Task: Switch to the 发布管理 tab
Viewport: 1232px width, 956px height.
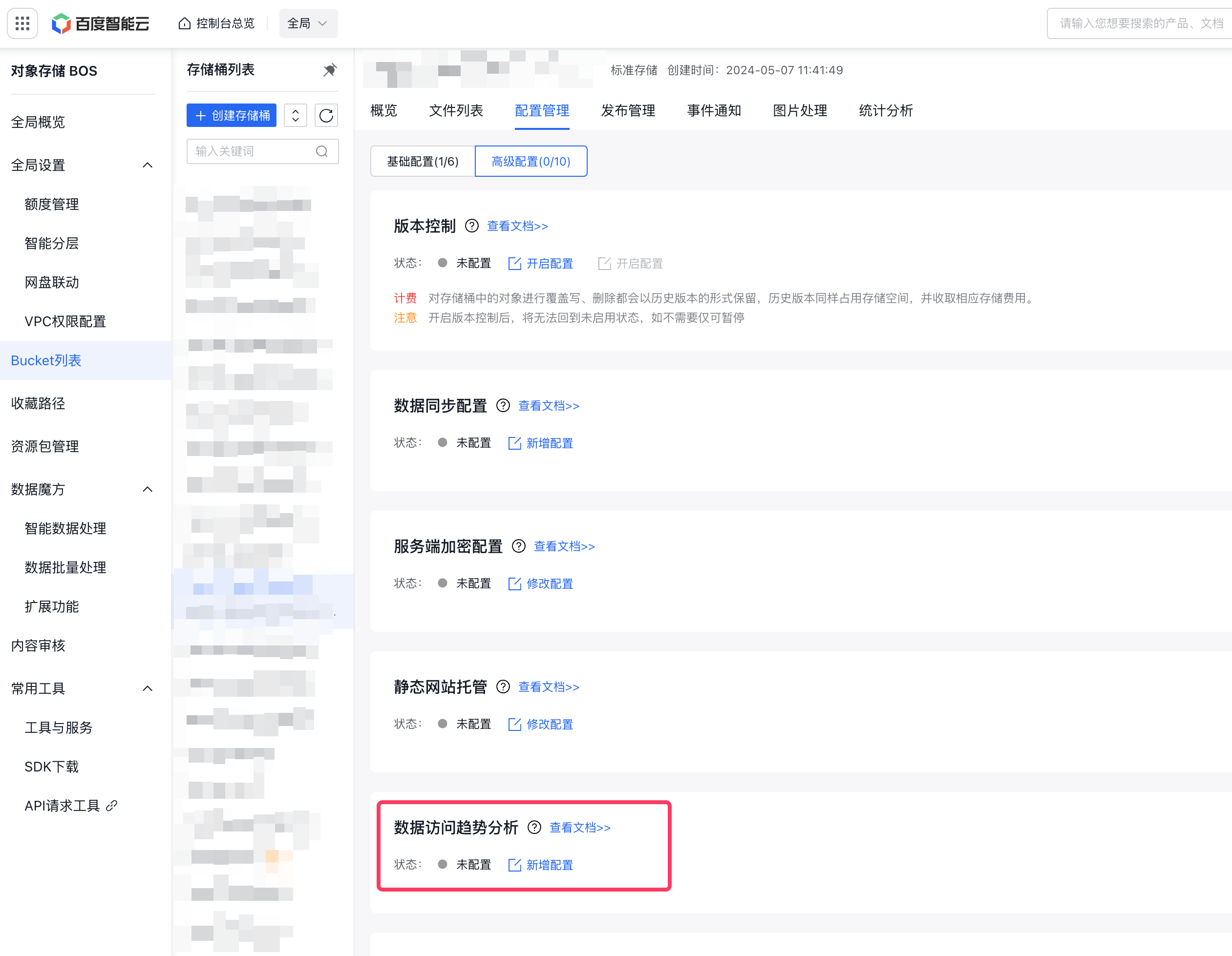Action: click(x=628, y=110)
